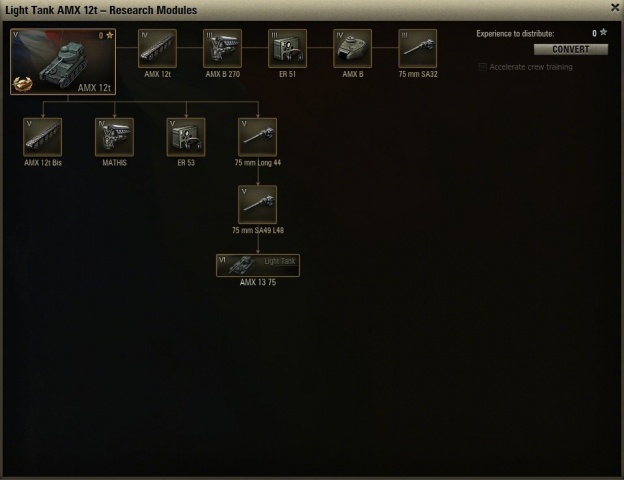624x480 pixels.
Task: Close the Research Modules window
Action: click(615, 8)
